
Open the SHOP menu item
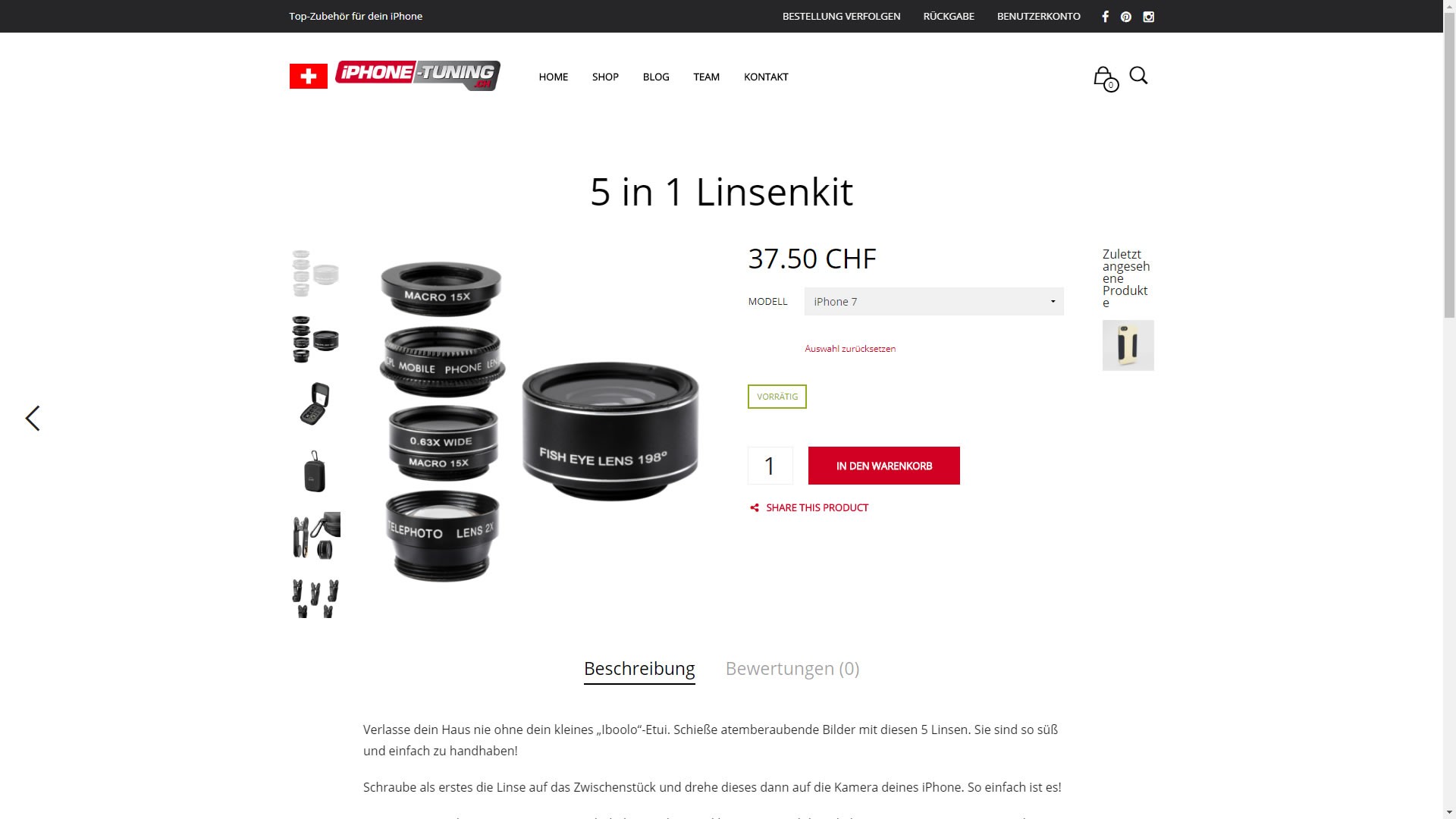(x=605, y=77)
